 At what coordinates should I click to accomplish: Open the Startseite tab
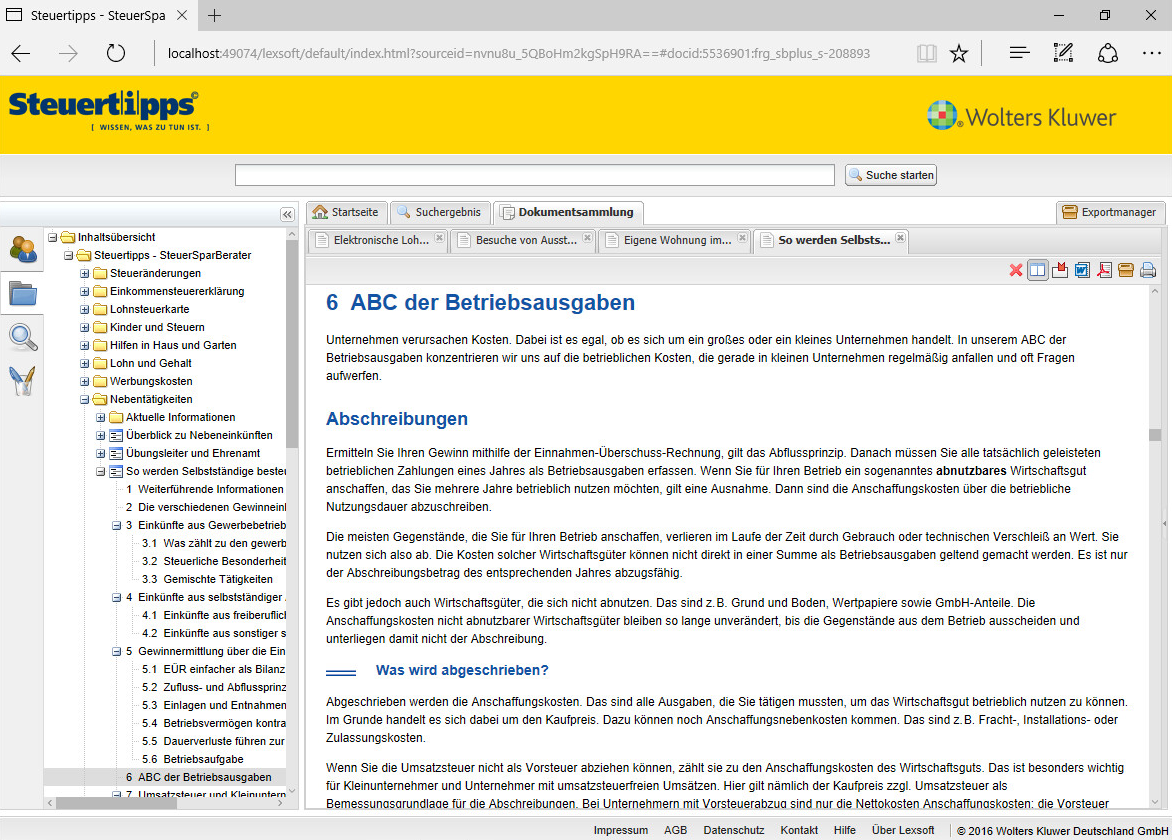tap(345, 212)
